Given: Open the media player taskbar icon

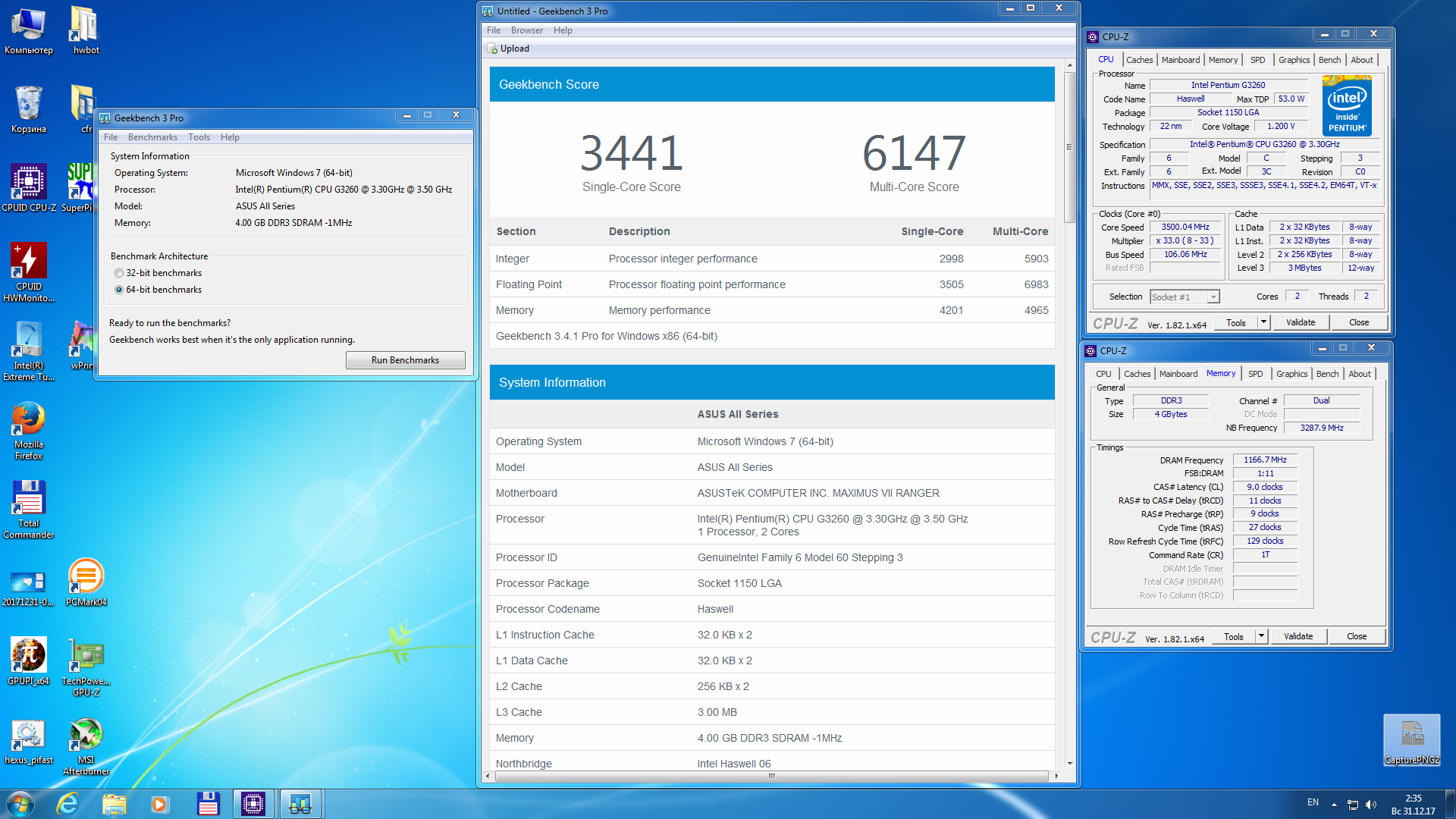Looking at the screenshot, I should coord(159,804).
